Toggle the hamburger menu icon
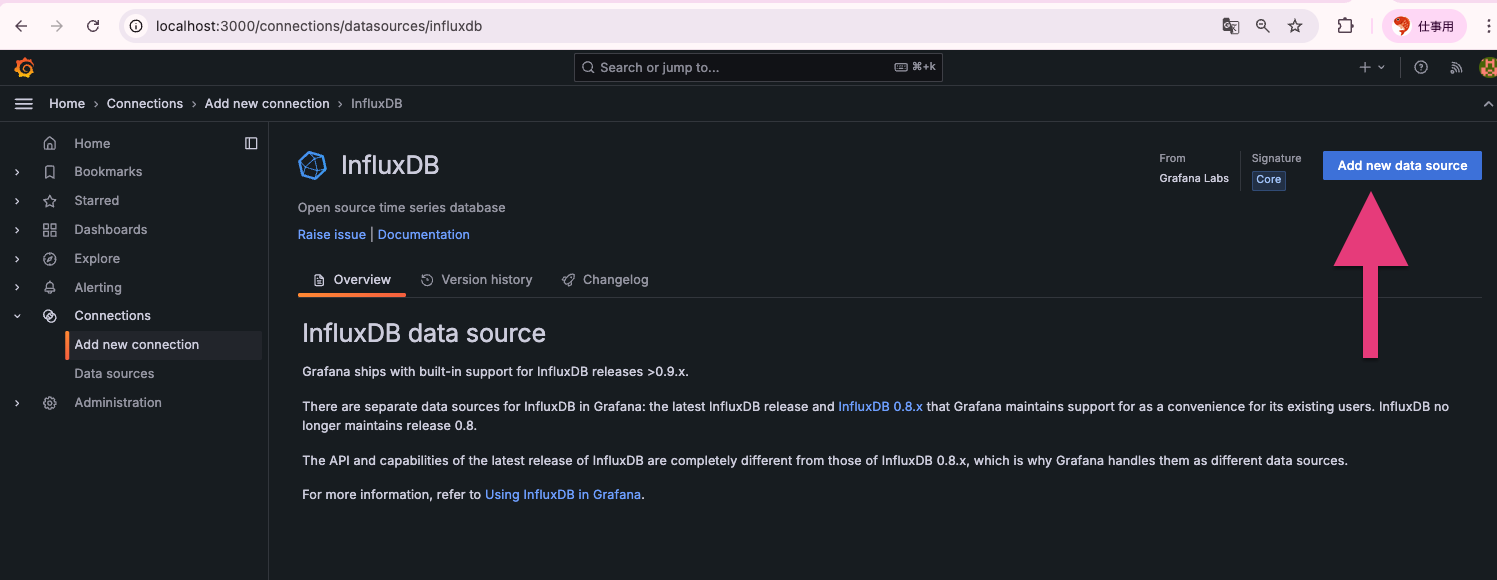This screenshot has height=580, width=1497. [x=24, y=104]
